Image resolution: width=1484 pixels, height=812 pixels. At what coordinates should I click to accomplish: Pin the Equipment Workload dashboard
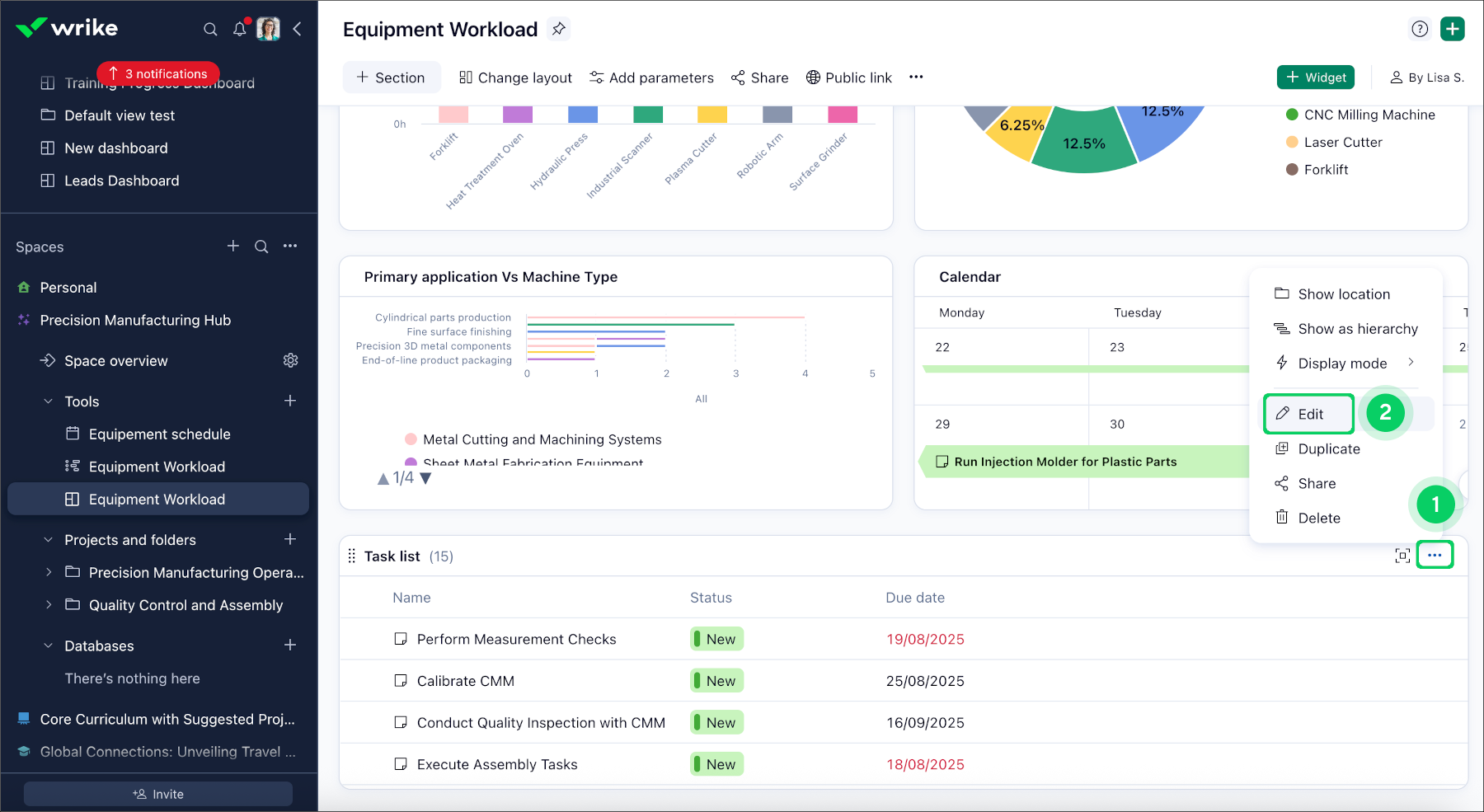[559, 29]
